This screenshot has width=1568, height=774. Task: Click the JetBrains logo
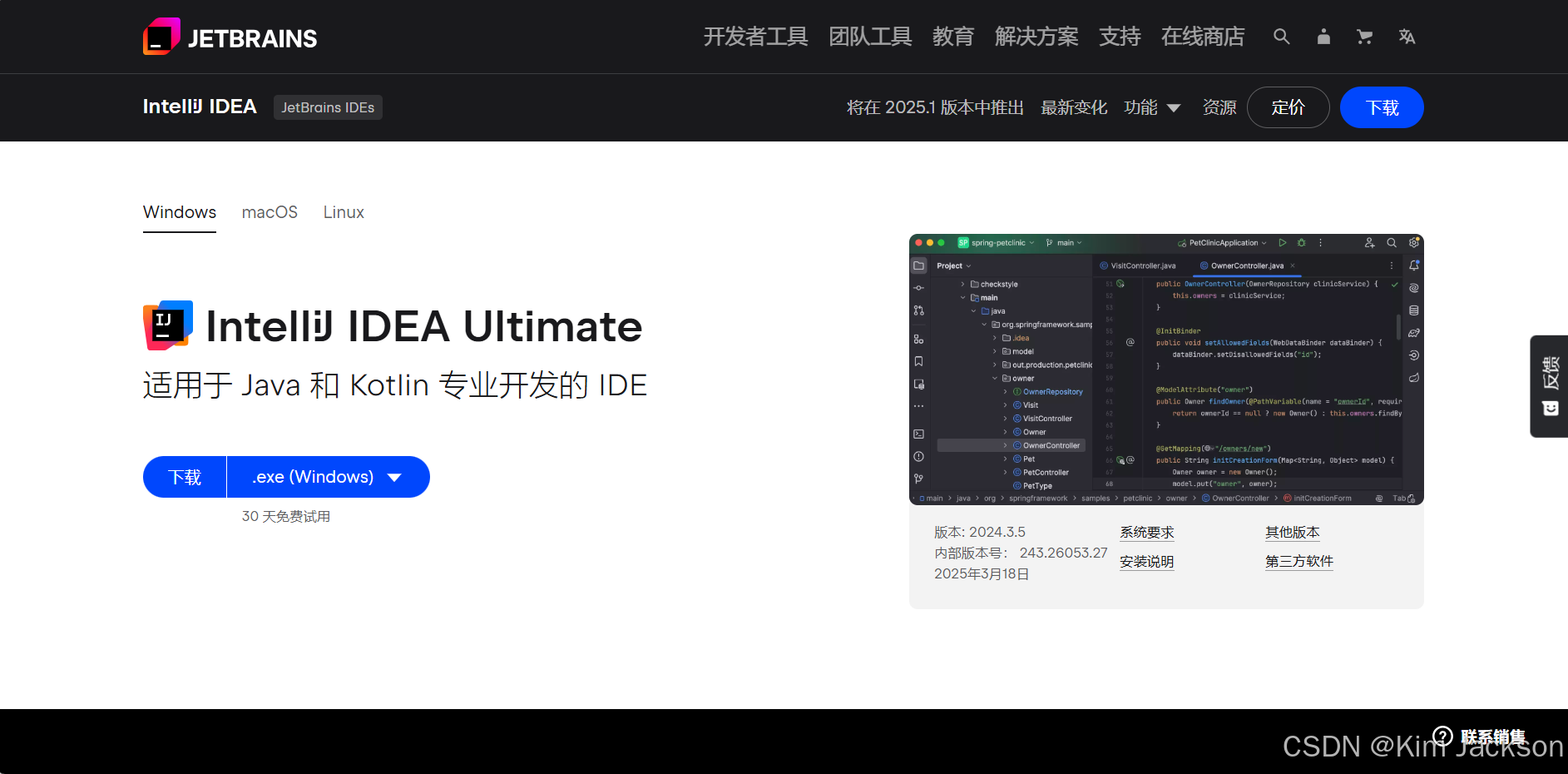(x=230, y=37)
